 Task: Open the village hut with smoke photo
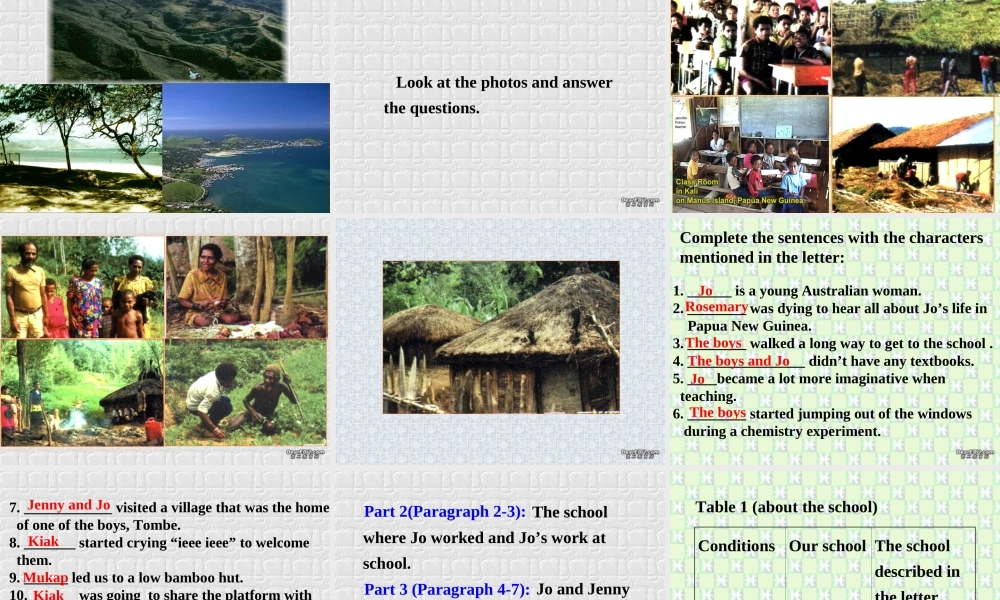[x=82, y=392]
